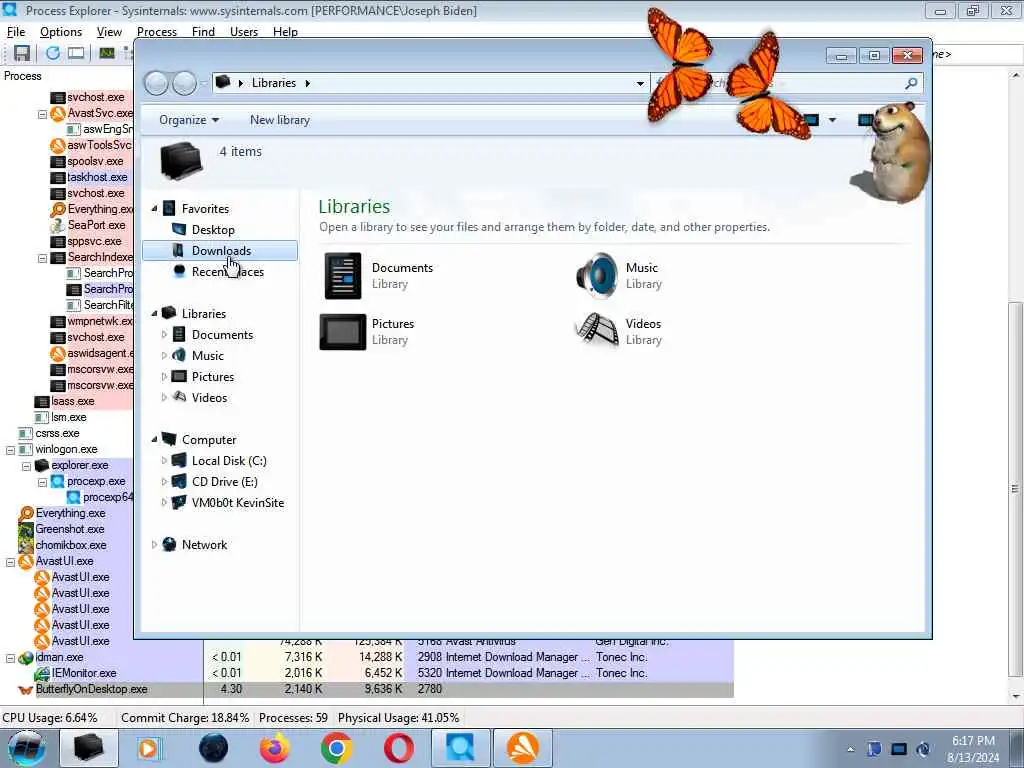Show hidden tray icons arrow
Viewport: 1024px width, 768px height.
[850, 750]
